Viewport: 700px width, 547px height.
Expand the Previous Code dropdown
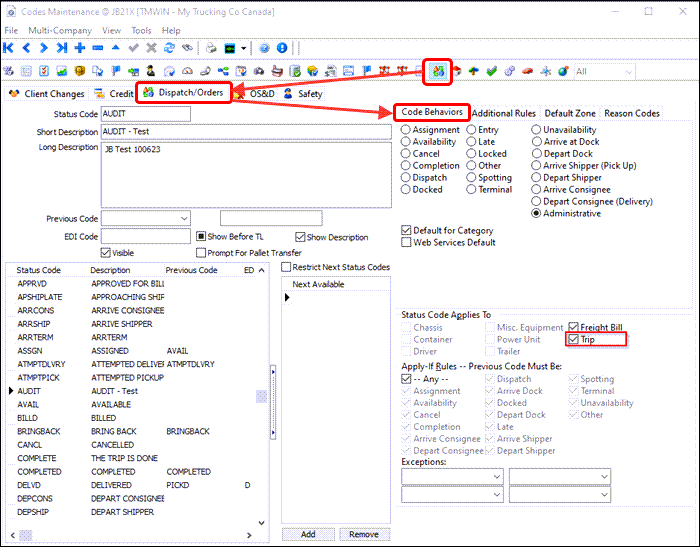(184, 218)
